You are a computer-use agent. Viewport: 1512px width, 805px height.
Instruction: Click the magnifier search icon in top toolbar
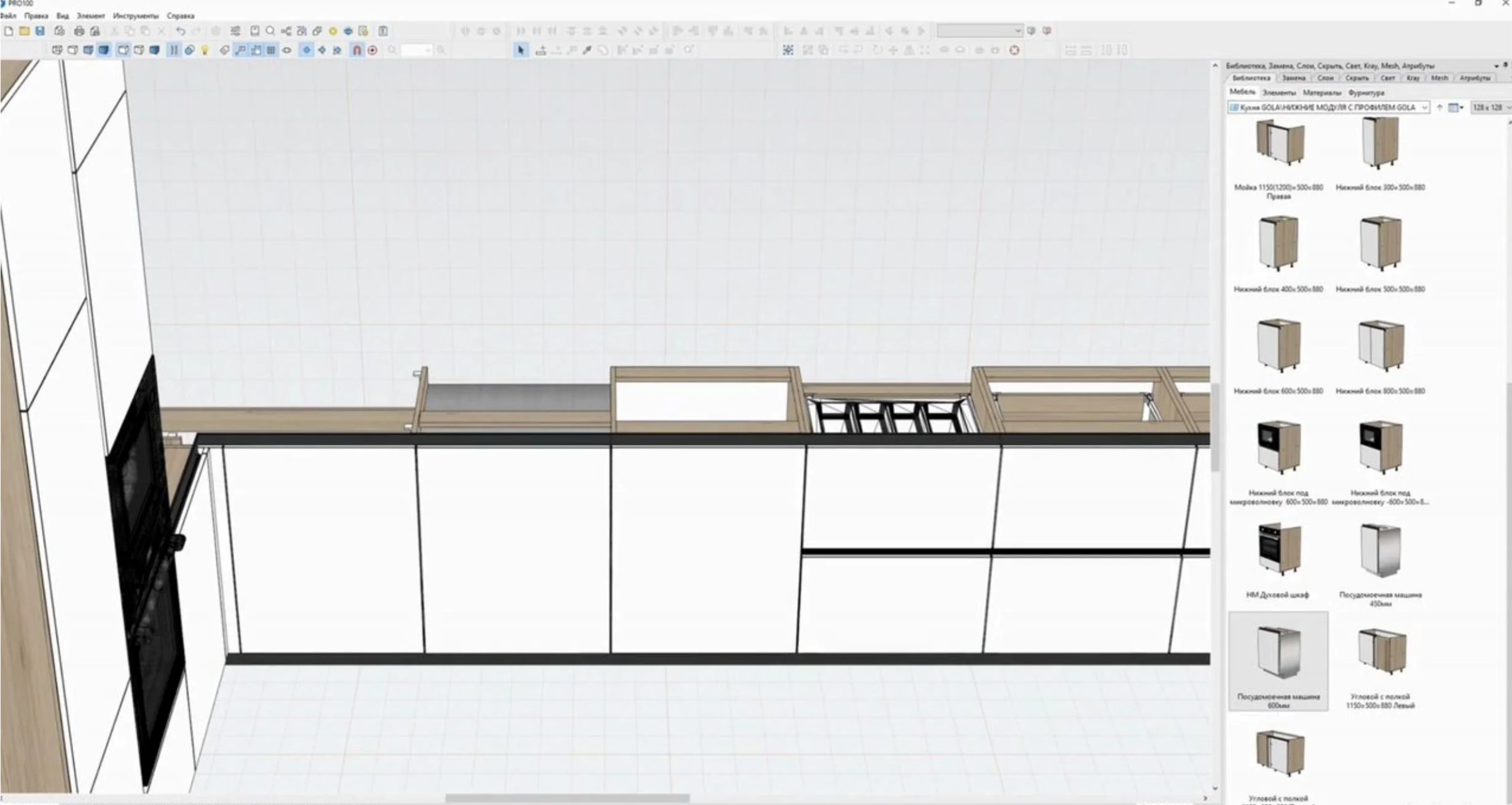(x=270, y=31)
